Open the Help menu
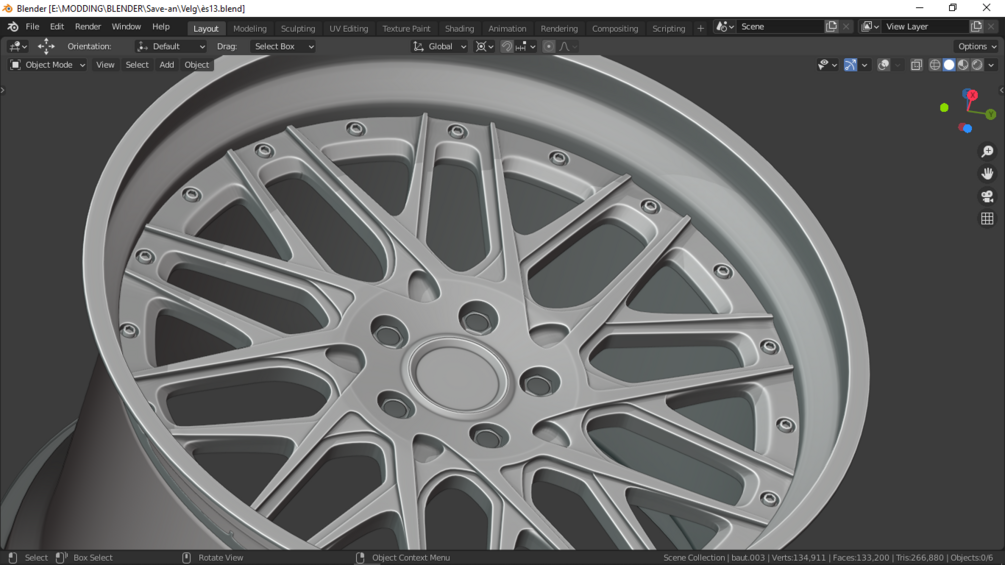The height and width of the screenshot is (565, 1005). 161,27
